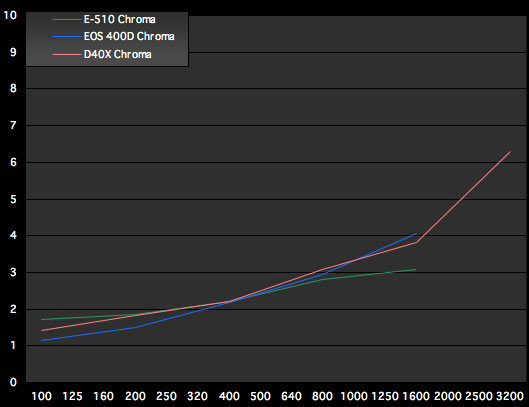Screen dimensions: 529x407
Task: Click the D40X Chroma legend label
Action: coord(117,54)
